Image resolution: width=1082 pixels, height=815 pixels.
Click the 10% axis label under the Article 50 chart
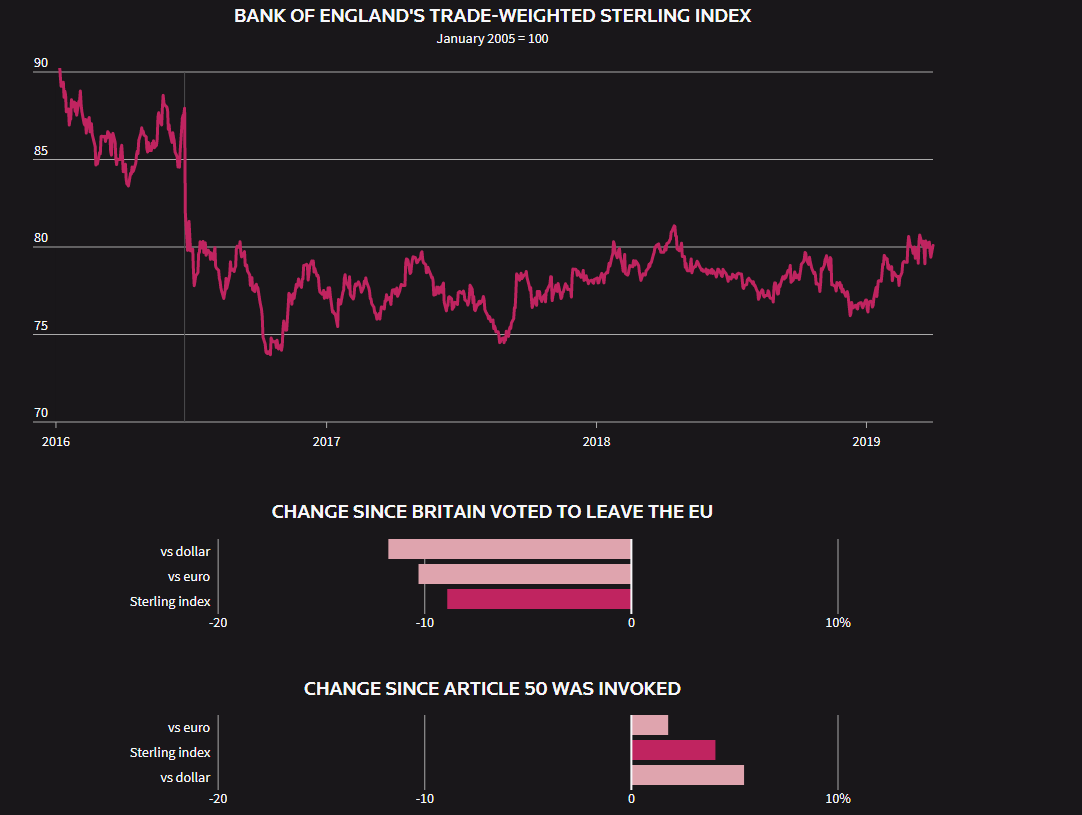(838, 799)
